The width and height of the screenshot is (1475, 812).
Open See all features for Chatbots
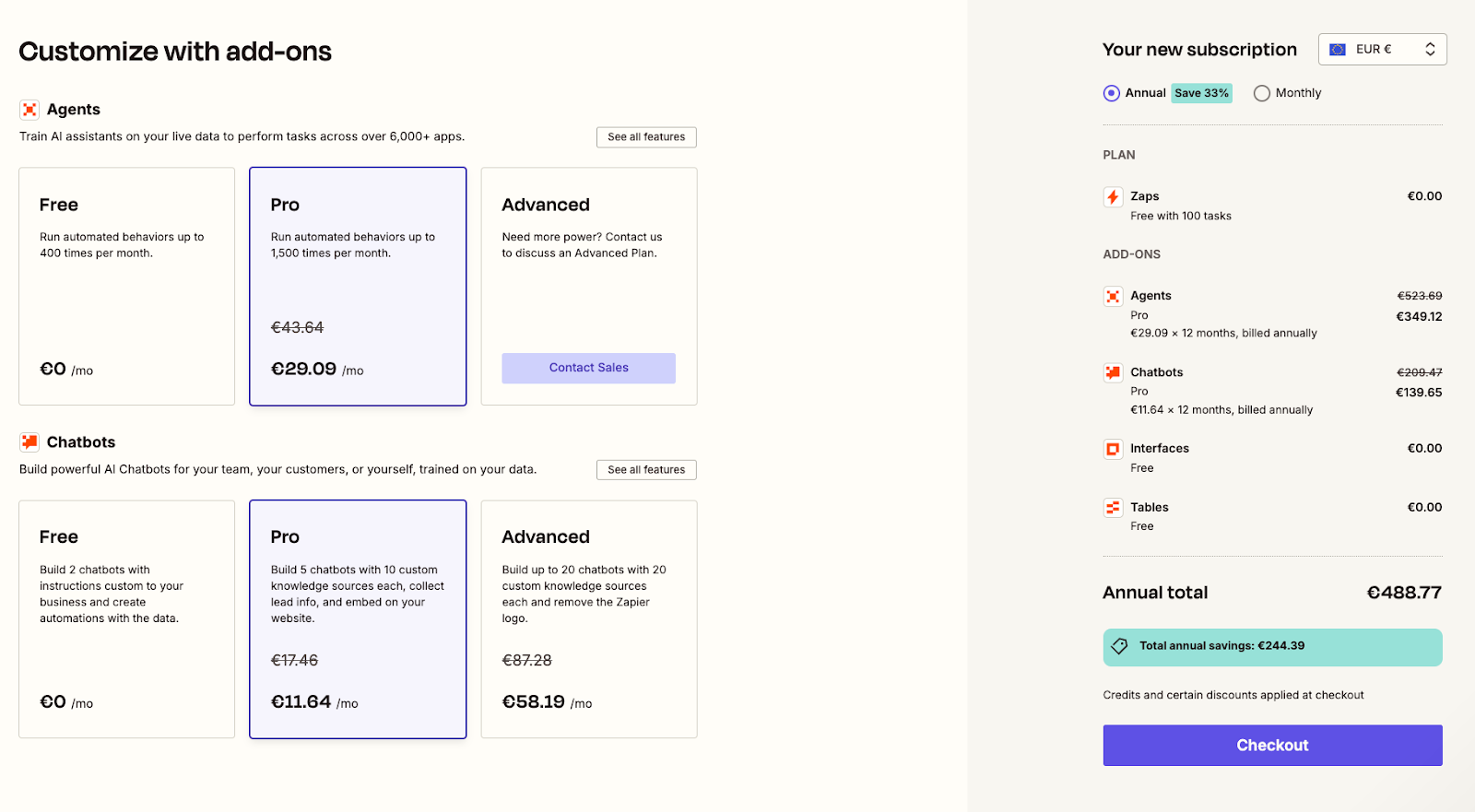[646, 470]
